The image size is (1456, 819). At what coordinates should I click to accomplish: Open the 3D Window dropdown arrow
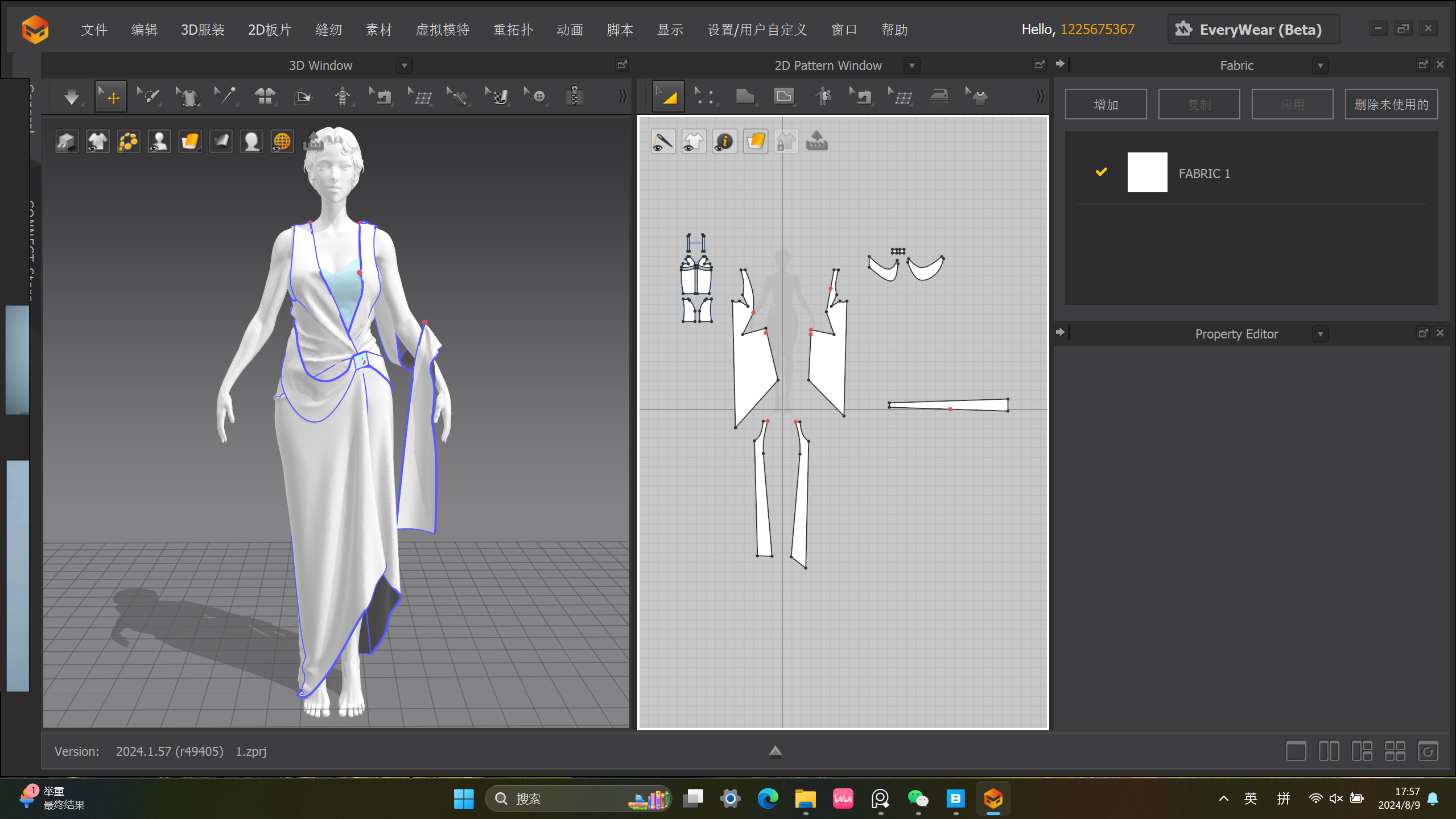coord(405,66)
